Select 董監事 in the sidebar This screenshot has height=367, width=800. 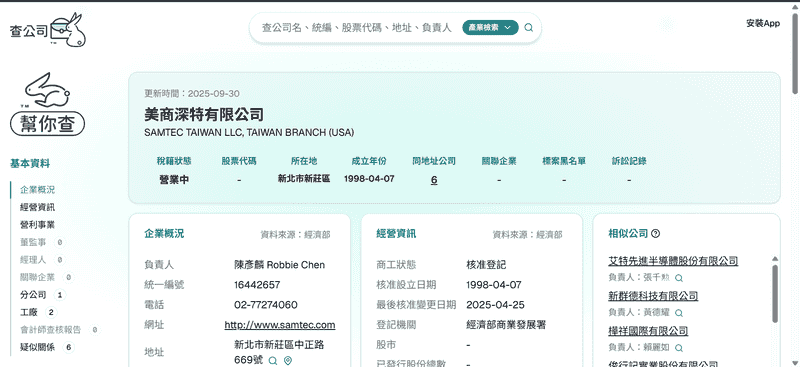click(x=33, y=242)
